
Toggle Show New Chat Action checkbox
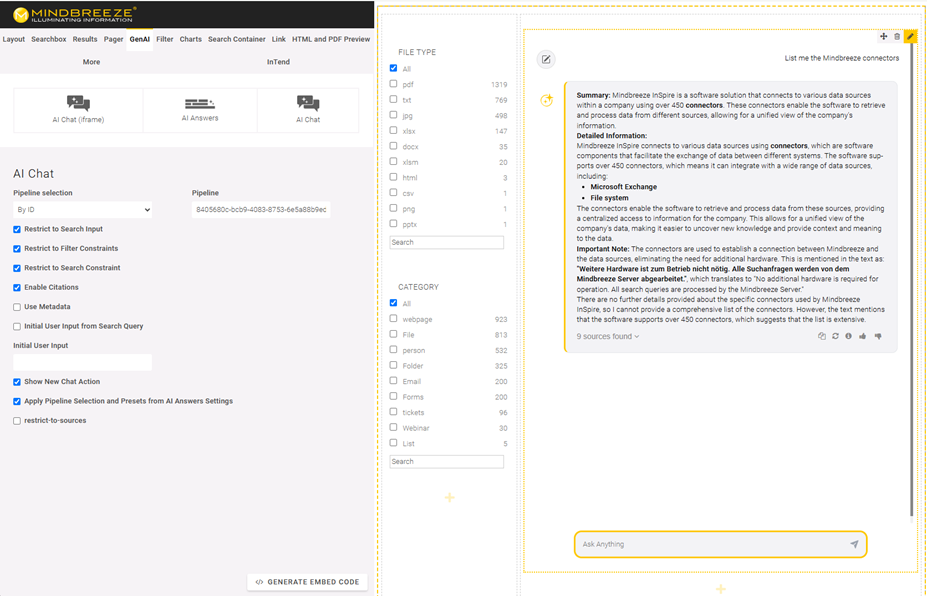[x=17, y=383]
